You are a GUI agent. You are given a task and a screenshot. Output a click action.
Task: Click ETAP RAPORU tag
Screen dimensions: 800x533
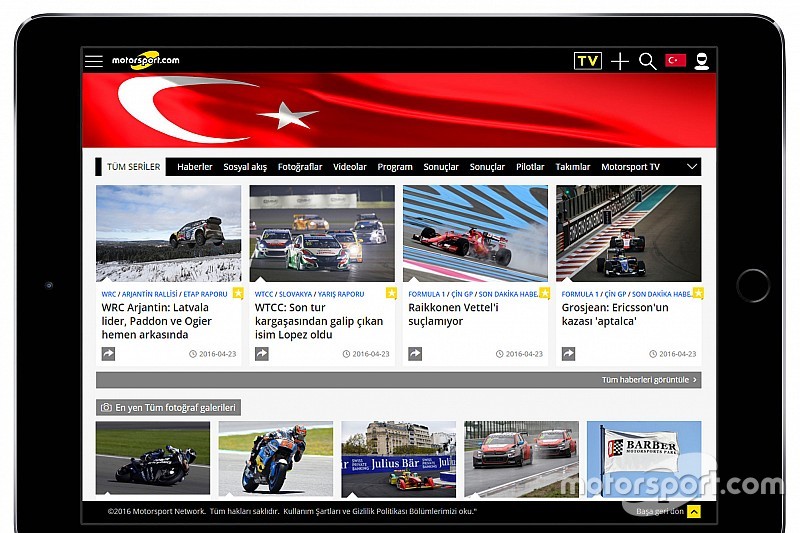tap(205, 294)
